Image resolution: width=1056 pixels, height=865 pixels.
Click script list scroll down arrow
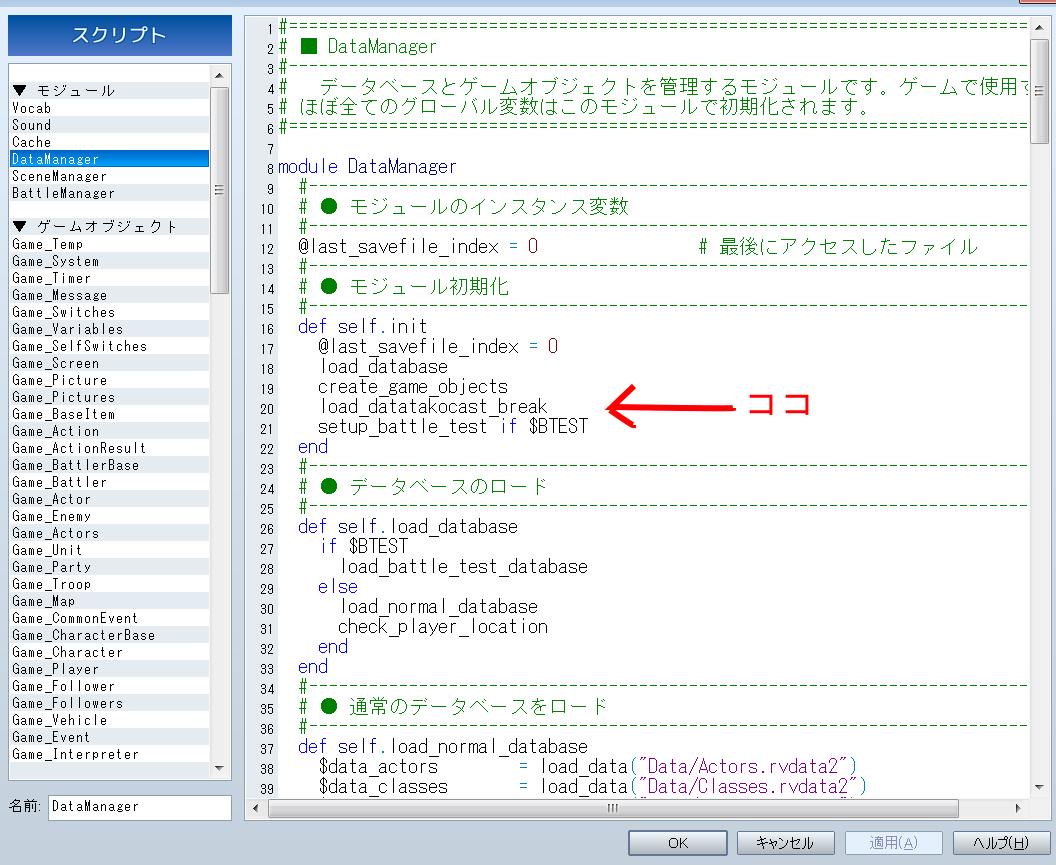click(x=219, y=768)
